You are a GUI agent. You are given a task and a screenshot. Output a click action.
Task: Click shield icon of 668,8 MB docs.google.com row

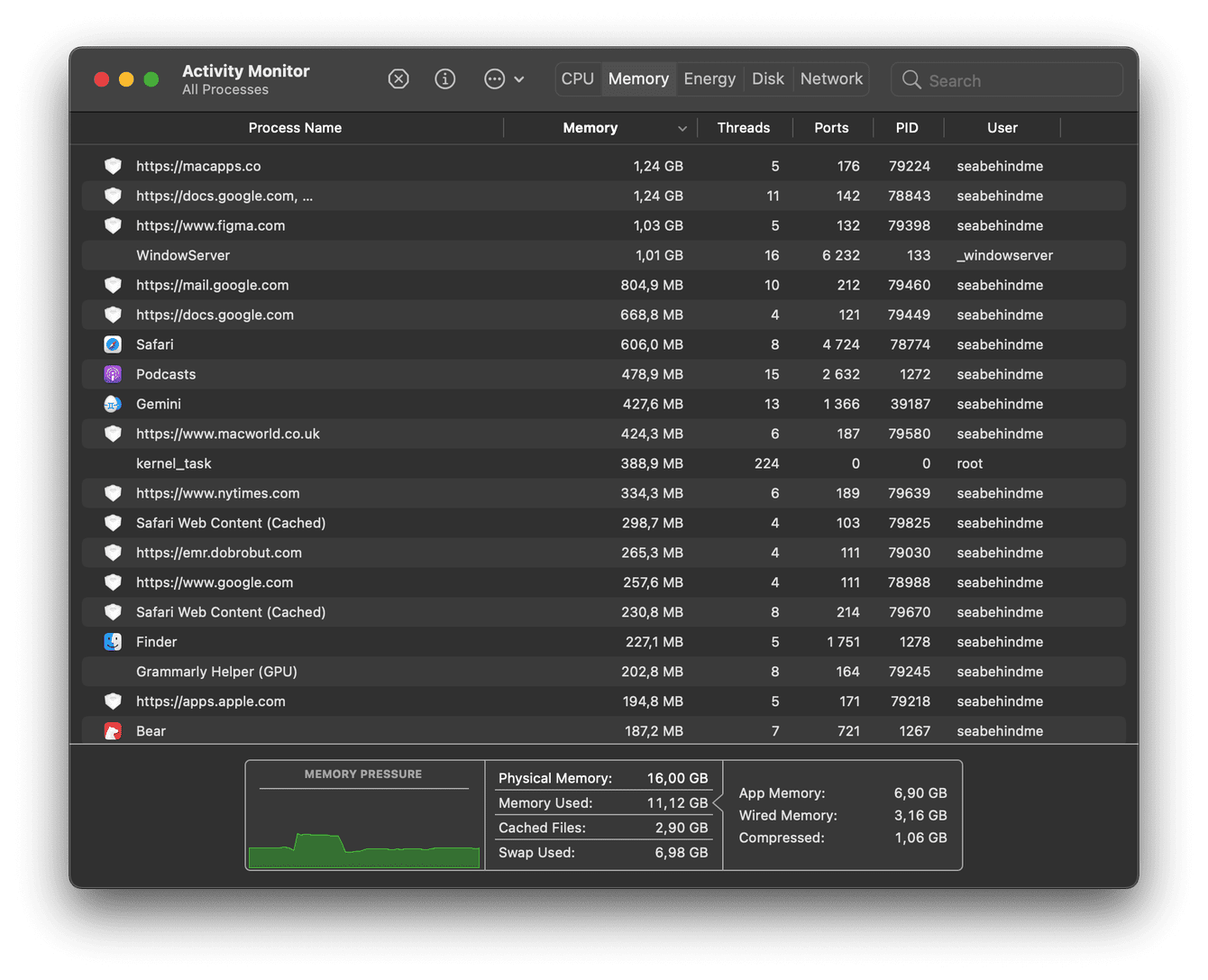[113, 315]
